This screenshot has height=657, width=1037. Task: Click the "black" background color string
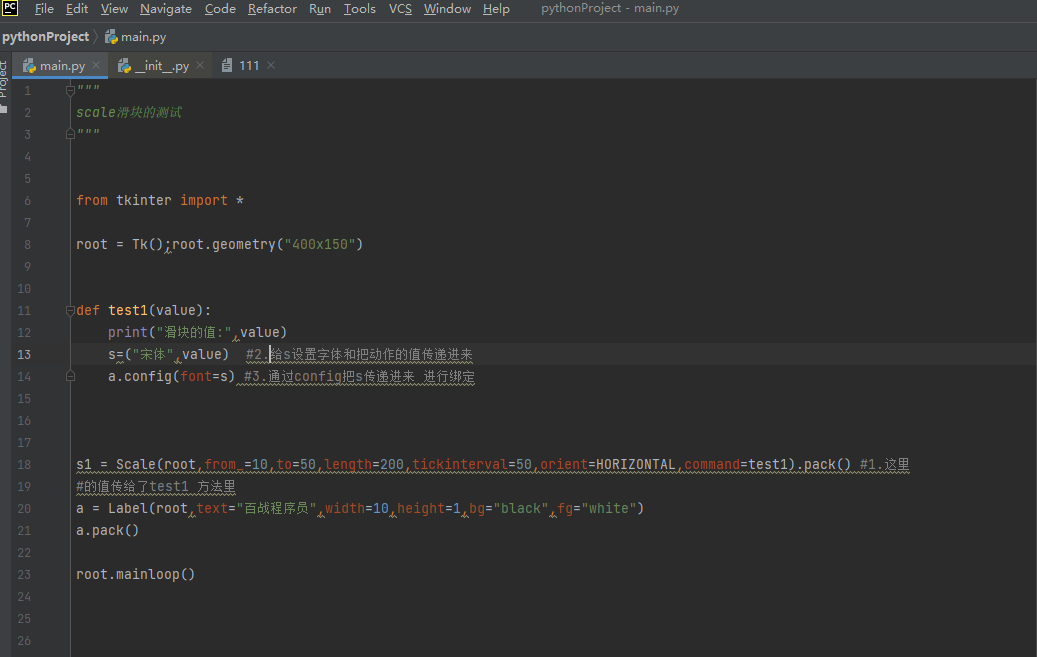521,509
